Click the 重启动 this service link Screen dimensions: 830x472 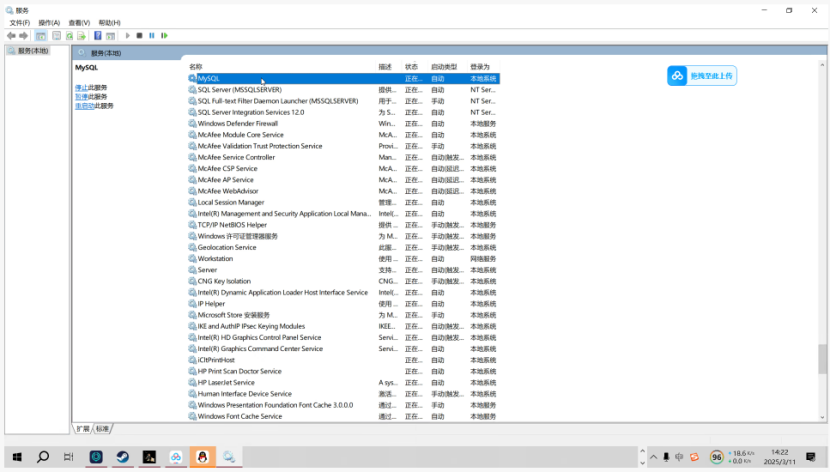(84, 106)
